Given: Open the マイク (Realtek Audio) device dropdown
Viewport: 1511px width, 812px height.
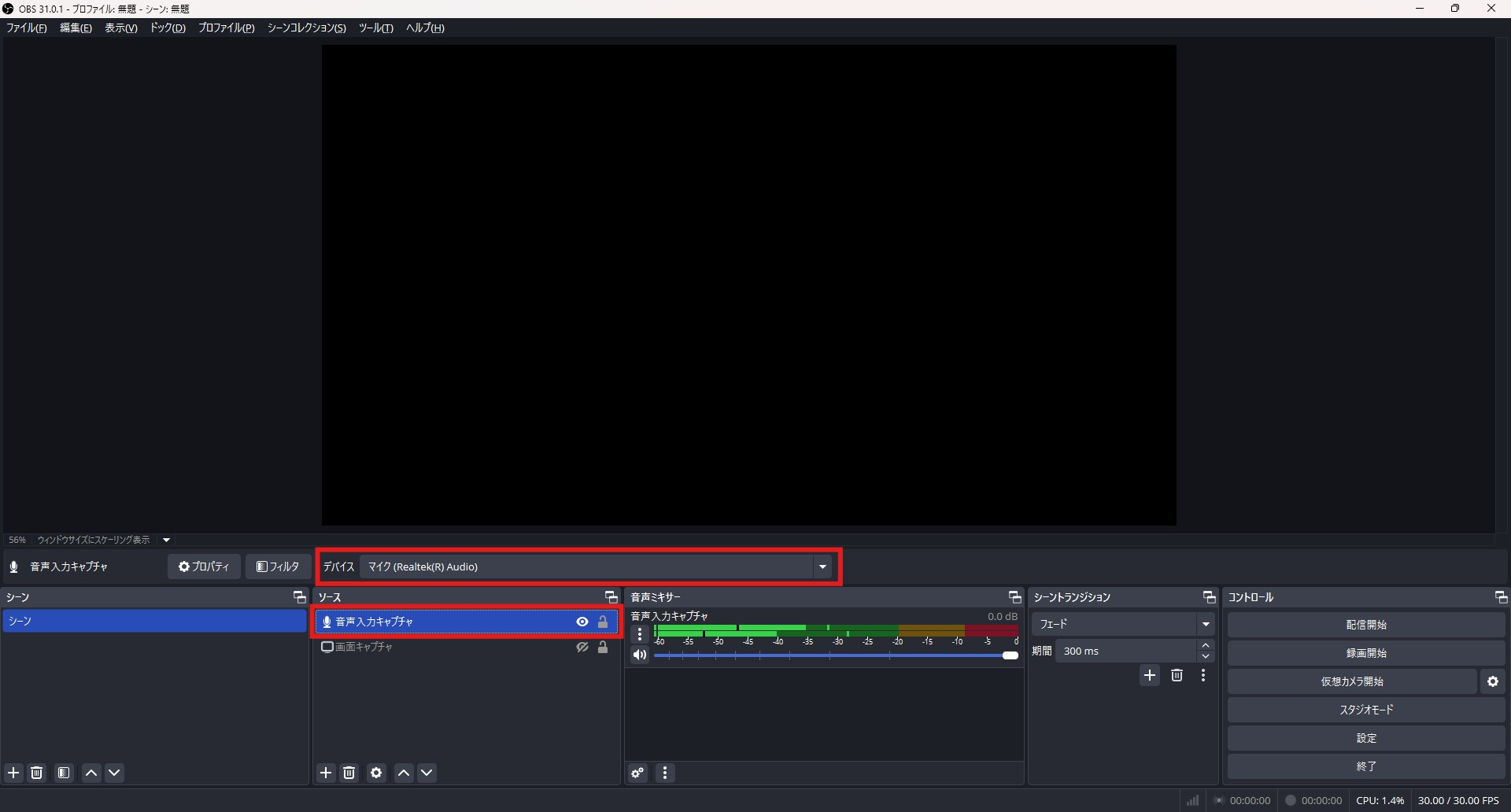Looking at the screenshot, I should point(822,567).
